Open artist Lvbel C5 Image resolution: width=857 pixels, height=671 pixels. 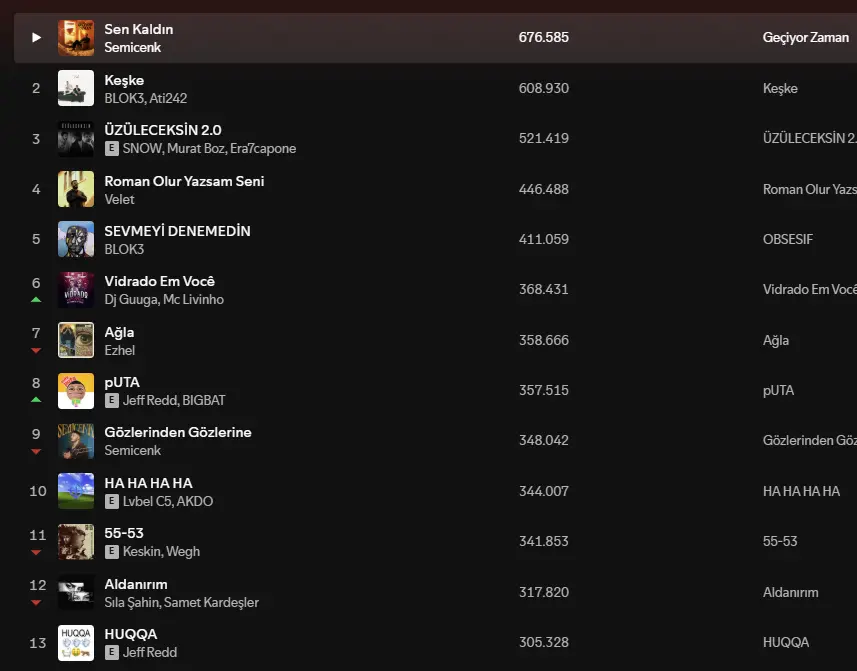click(147, 501)
